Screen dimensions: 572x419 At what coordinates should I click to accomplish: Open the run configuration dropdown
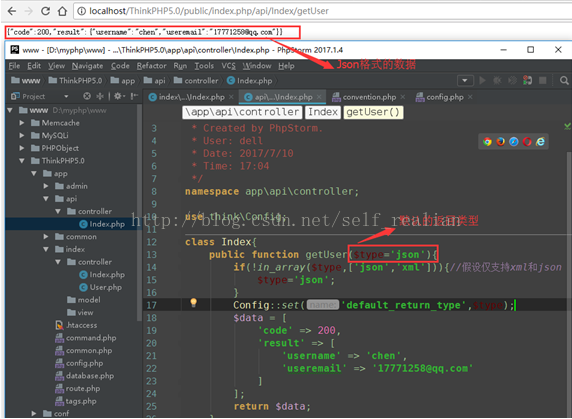click(465, 80)
